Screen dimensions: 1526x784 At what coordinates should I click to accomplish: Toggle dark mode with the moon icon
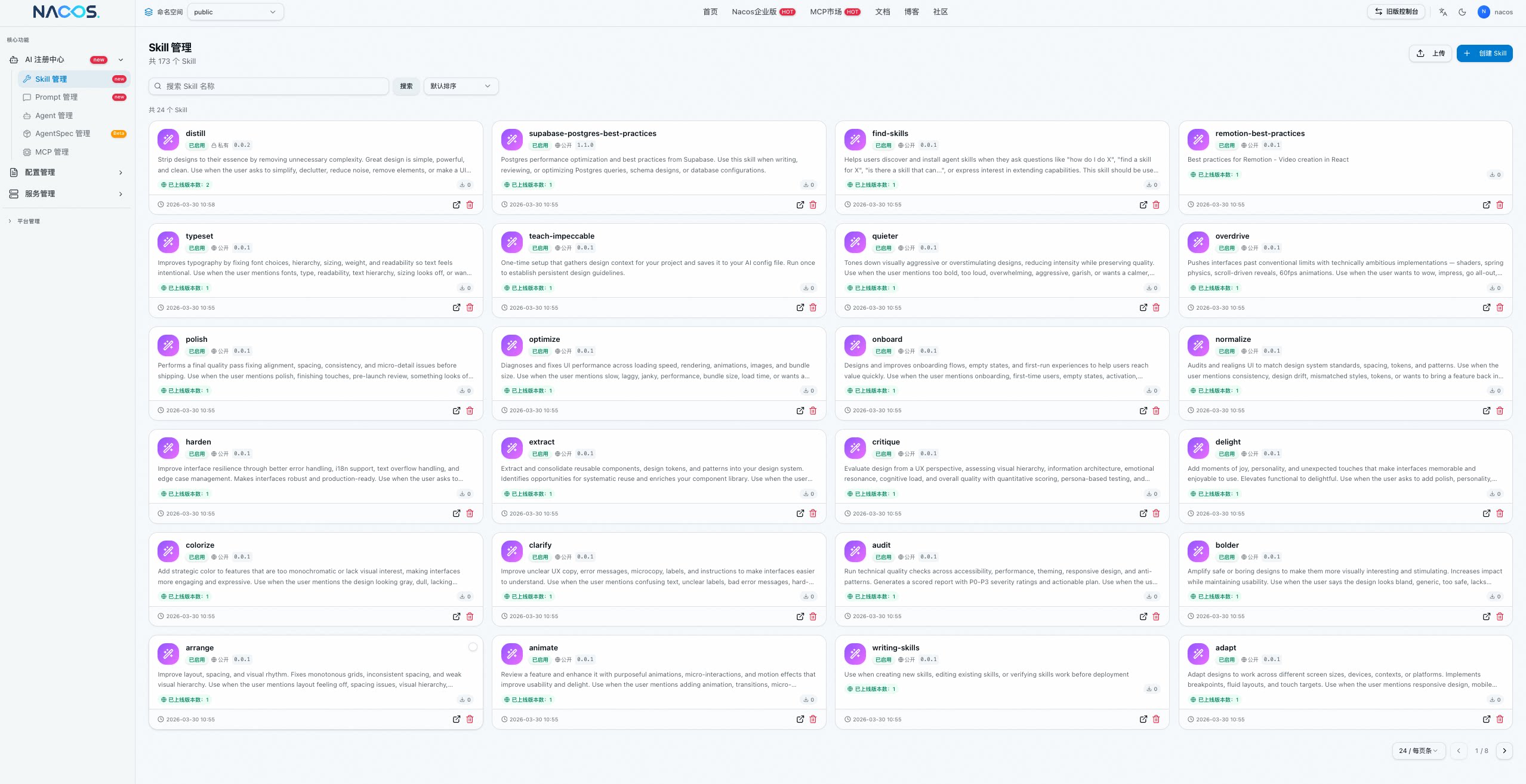[1462, 12]
